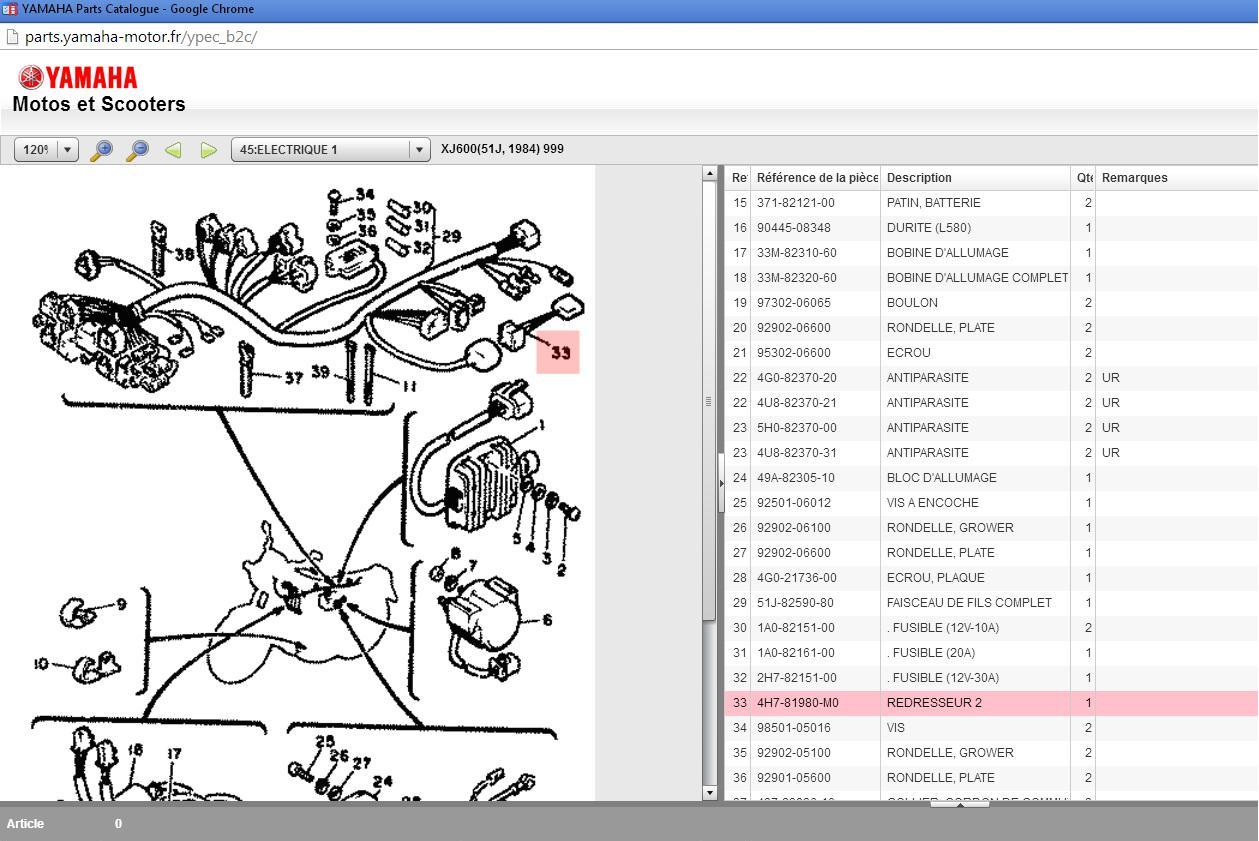Select part reference 95302-06600 ECROU
Screen dimensions: 1259x841
tap(991, 353)
